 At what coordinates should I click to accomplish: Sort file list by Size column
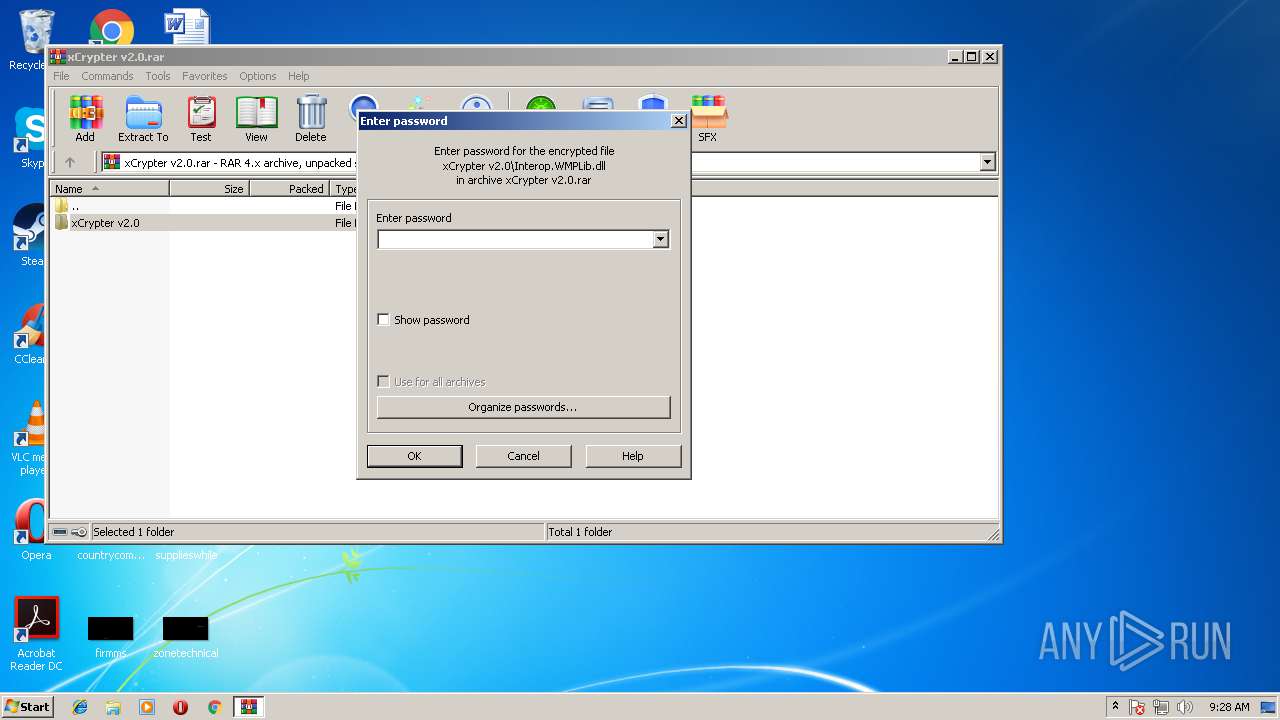[x=209, y=188]
